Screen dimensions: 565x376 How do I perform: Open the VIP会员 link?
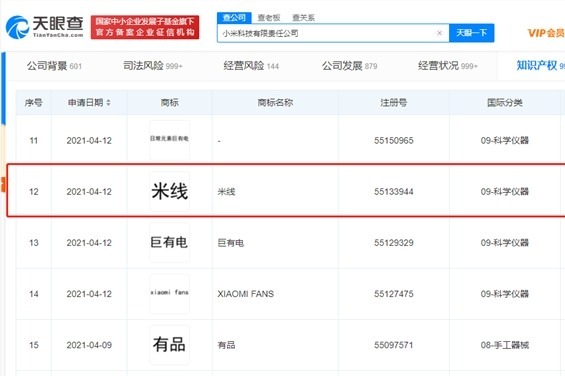click(x=546, y=33)
